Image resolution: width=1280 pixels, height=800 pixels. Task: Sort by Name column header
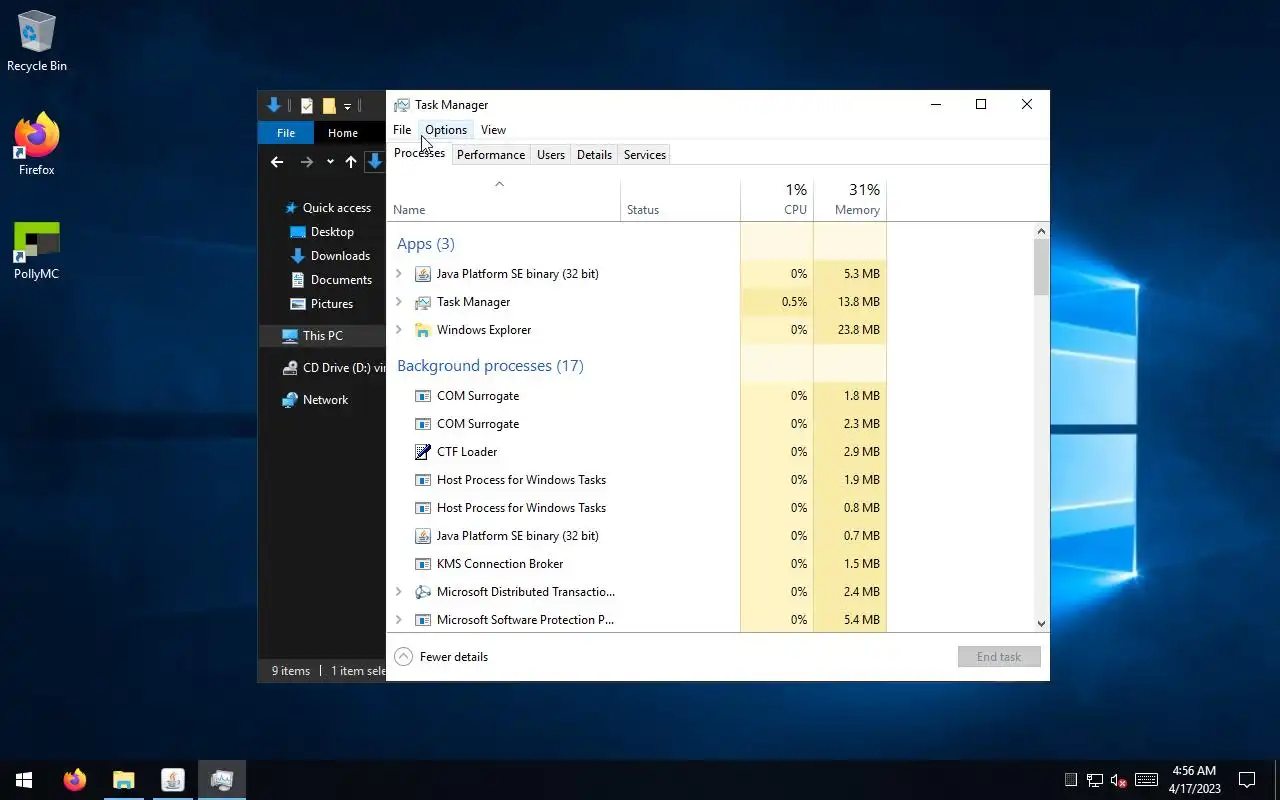pyautogui.click(x=503, y=200)
